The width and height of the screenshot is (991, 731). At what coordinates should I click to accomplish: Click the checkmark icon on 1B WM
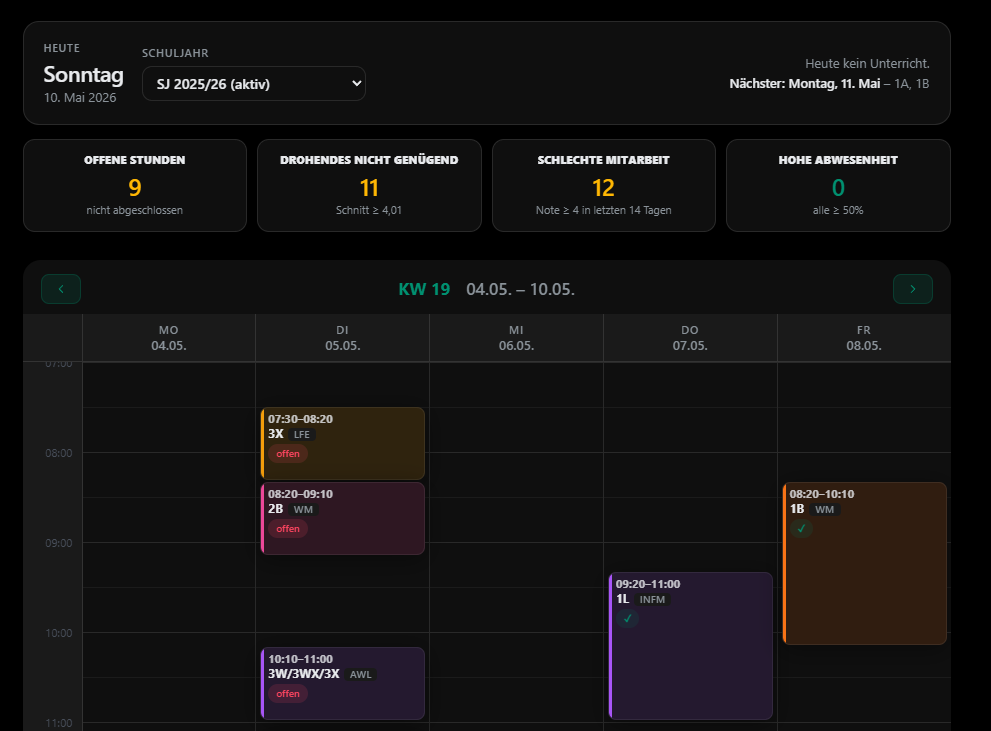tap(801, 528)
